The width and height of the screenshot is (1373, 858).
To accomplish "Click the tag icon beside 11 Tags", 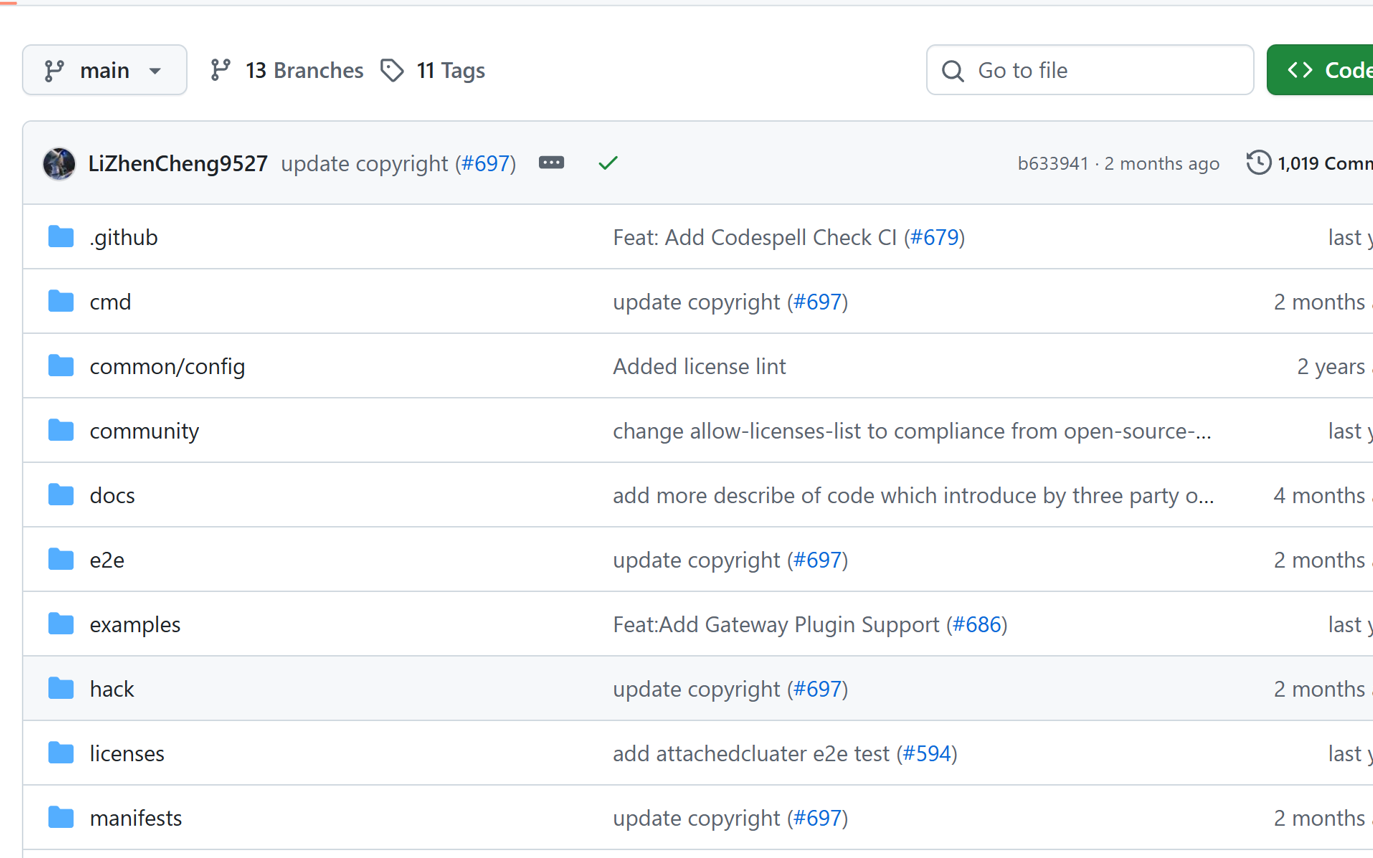I will click(392, 70).
